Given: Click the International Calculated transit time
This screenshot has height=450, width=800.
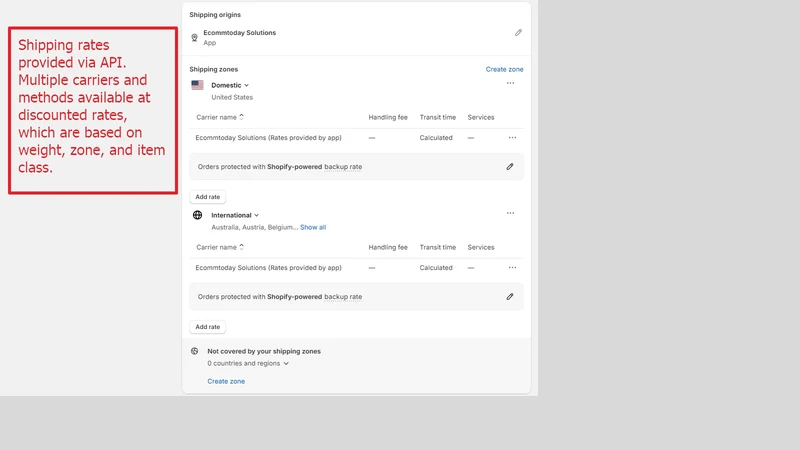Looking at the screenshot, I should click(436, 268).
